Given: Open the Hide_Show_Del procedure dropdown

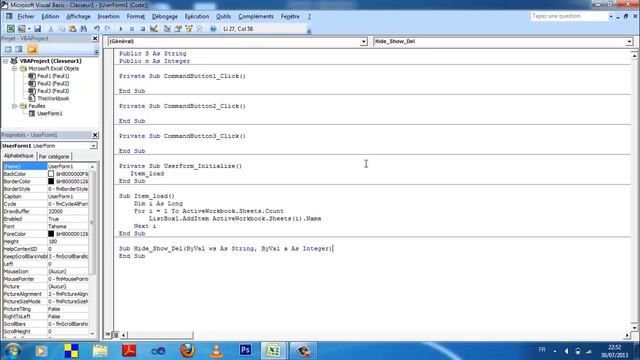Looking at the screenshot, I should 629,42.
